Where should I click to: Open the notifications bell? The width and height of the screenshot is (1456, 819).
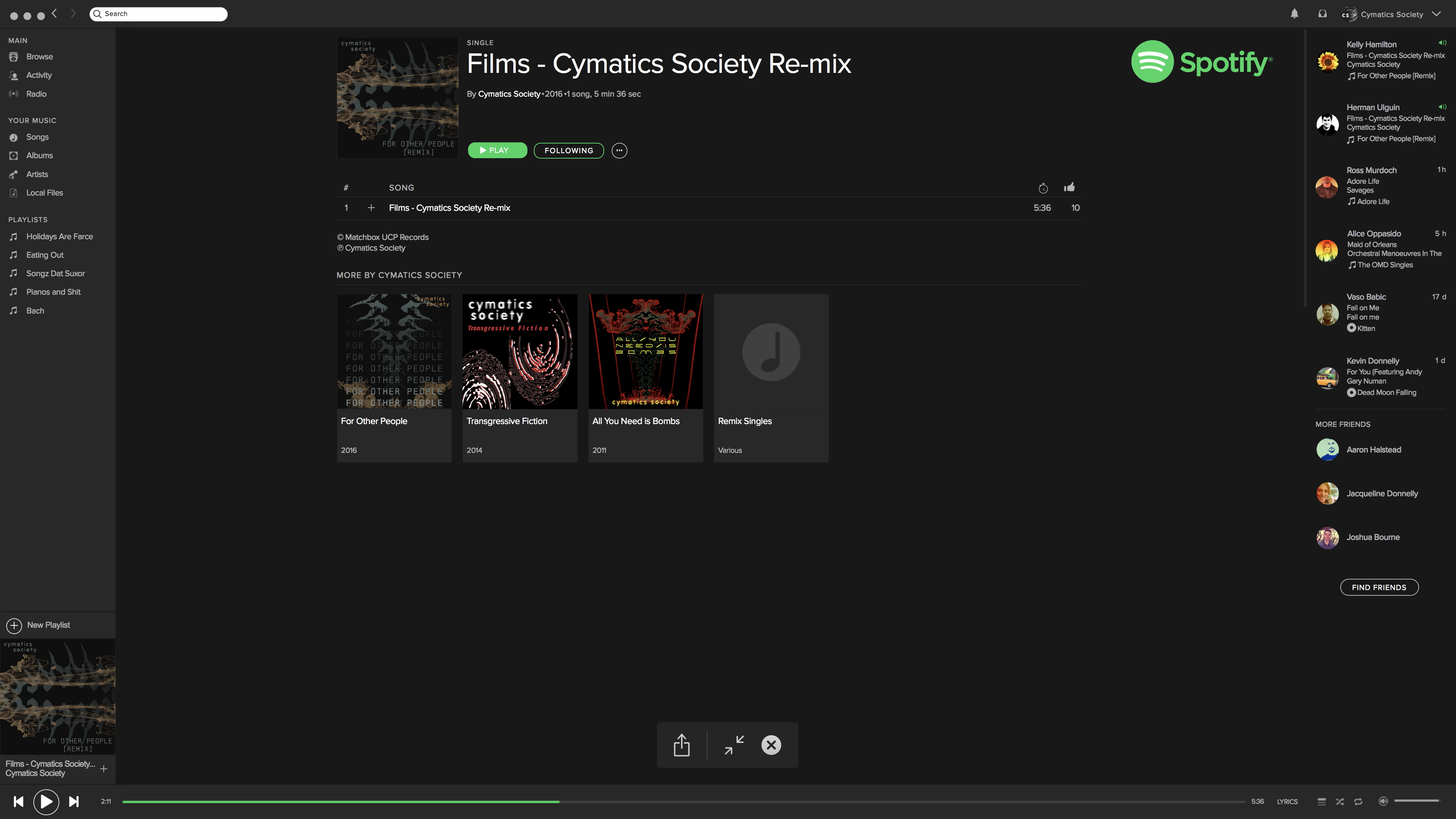pos(1294,14)
